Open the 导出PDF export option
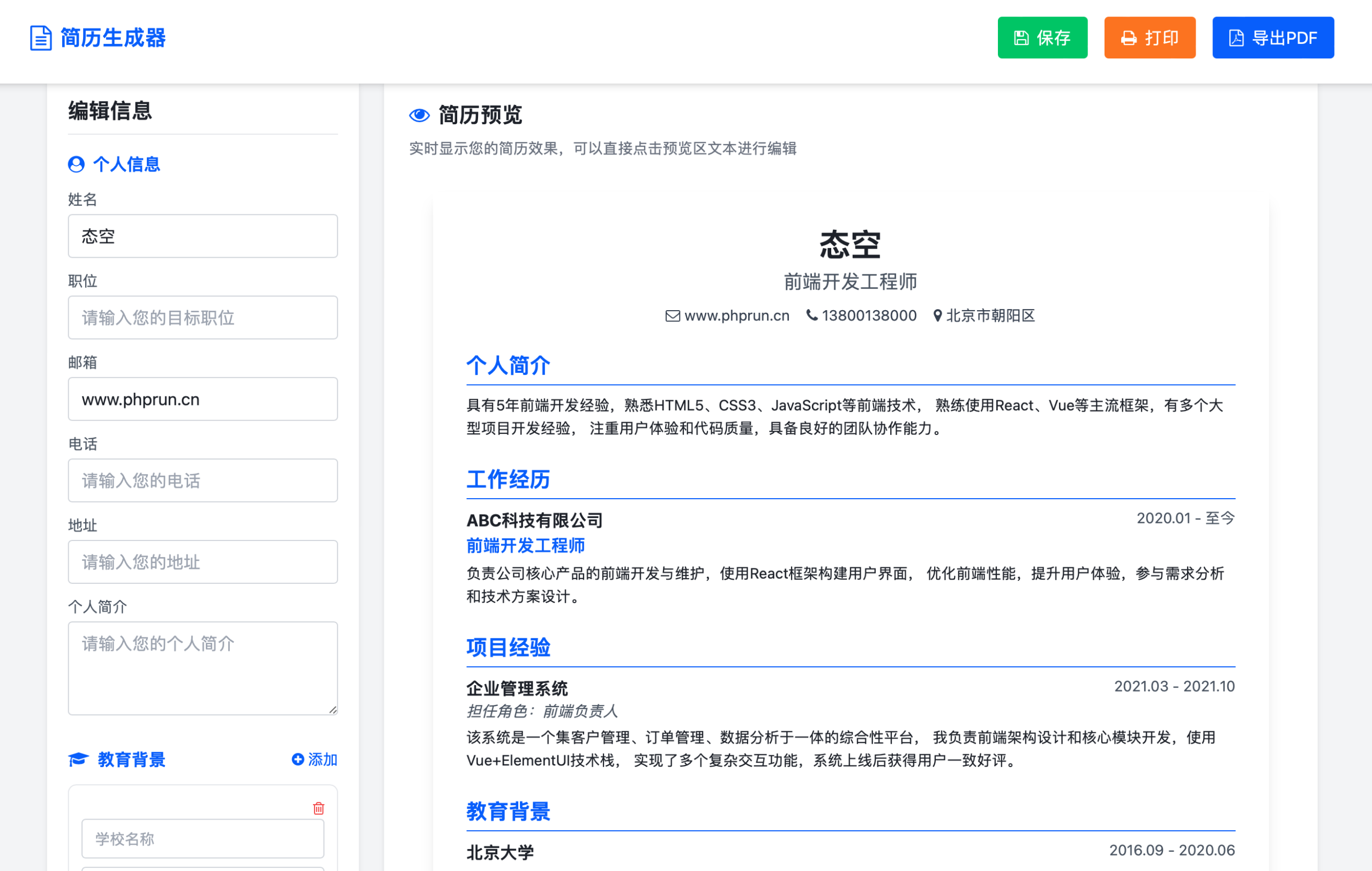This screenshot has width=1372, height=871. pos(1273,37)
